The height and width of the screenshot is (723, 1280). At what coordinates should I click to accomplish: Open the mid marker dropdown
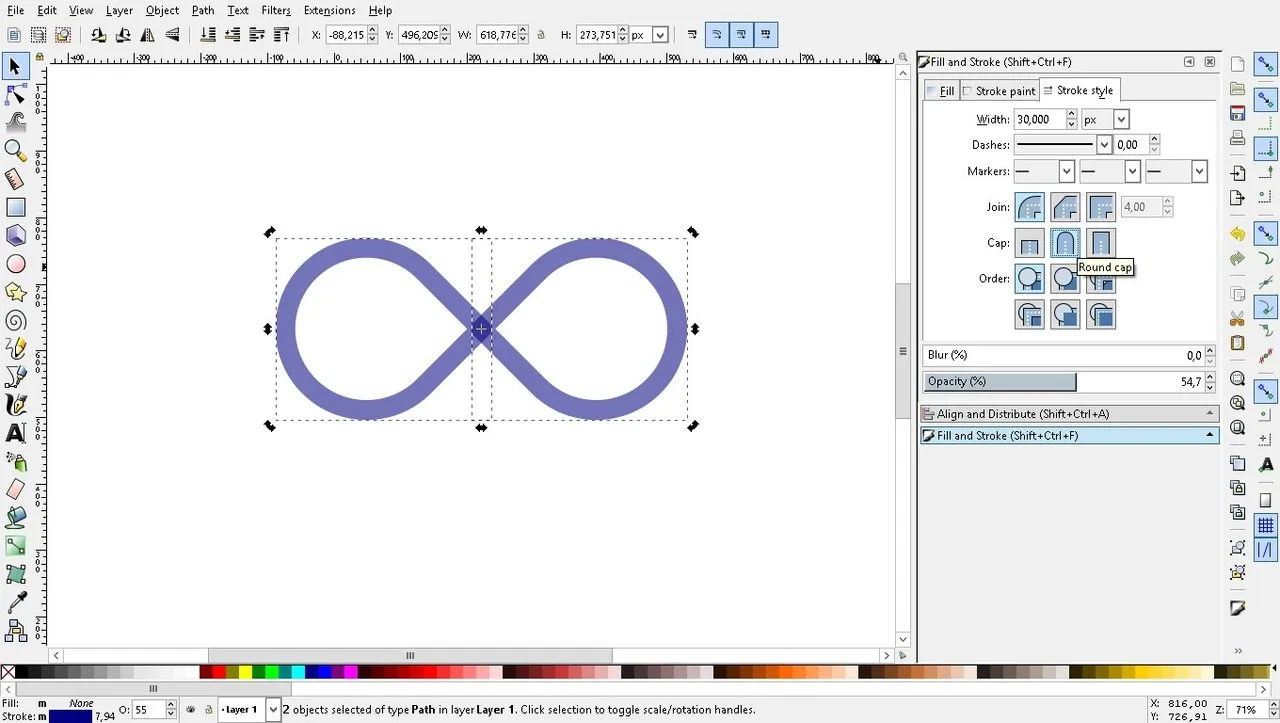pos(1132,172)
